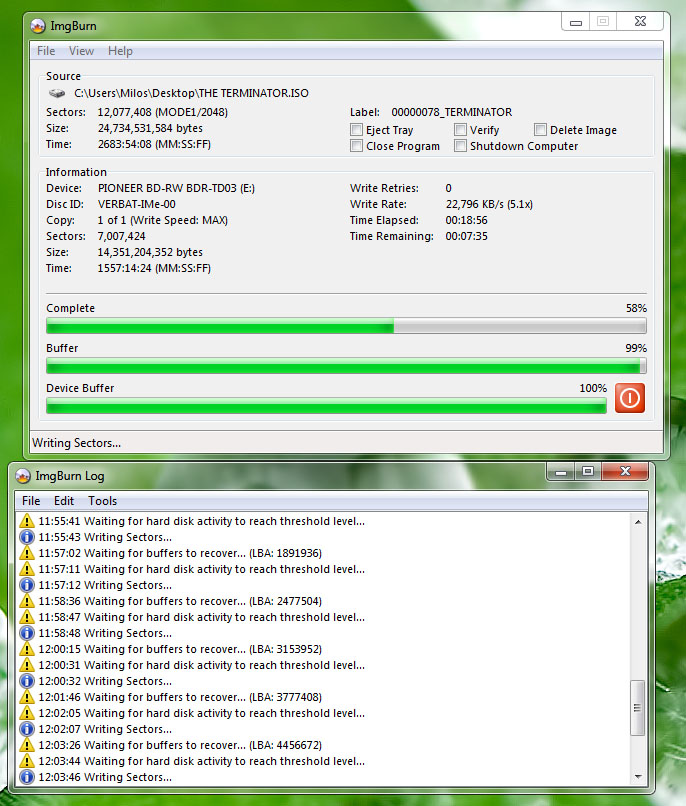Viewport: 686px width, 806px height.
Task: Click warning icon on 11:58:47 log entry
Action: coord(27,617)
